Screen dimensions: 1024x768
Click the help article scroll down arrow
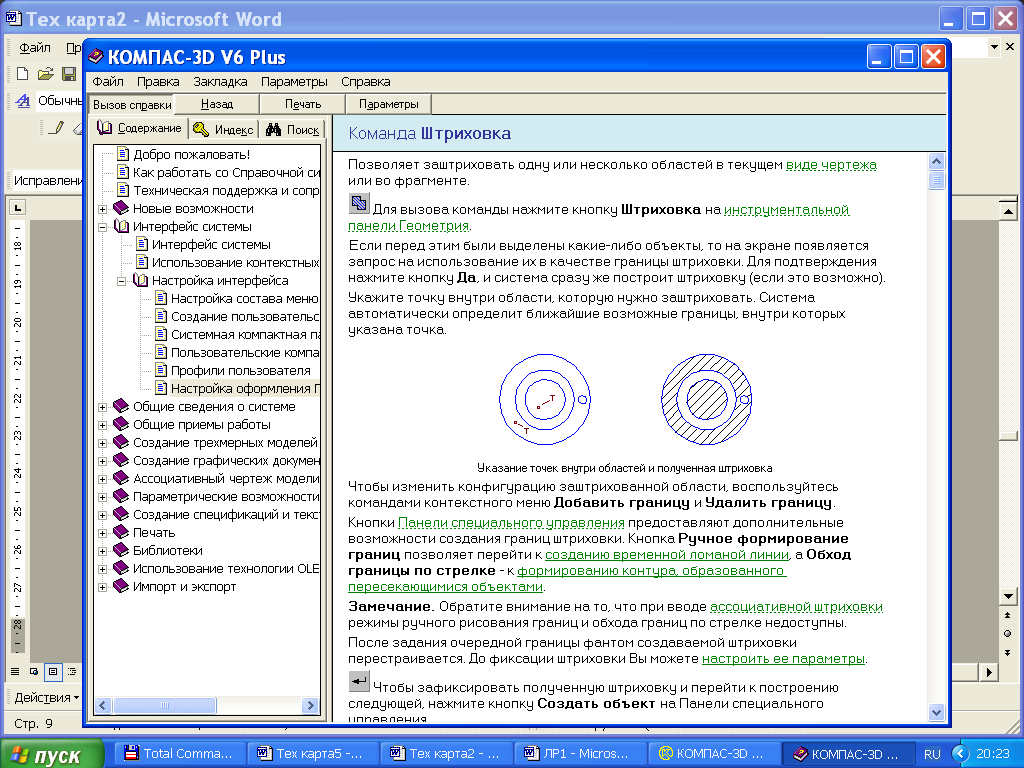(936, 712)
